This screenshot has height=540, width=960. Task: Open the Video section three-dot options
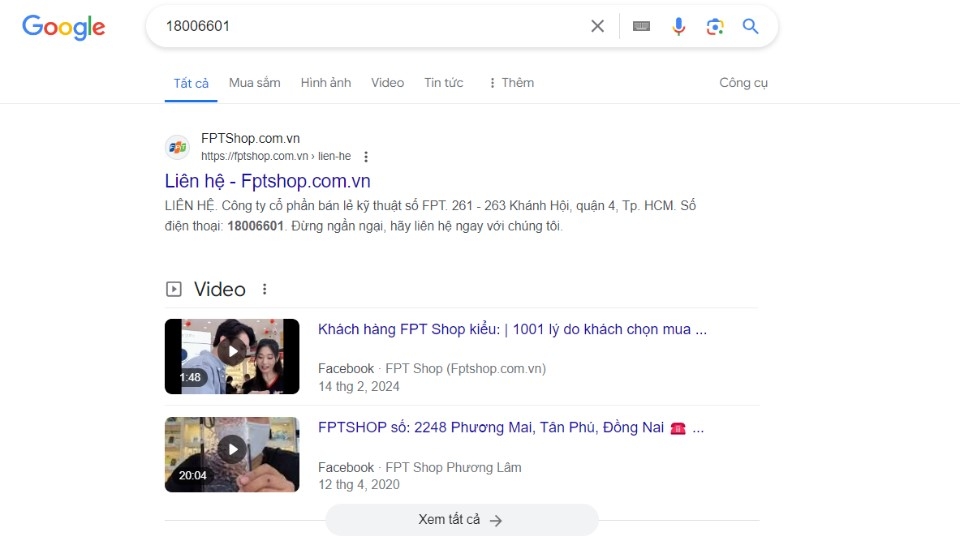(264, 289)
